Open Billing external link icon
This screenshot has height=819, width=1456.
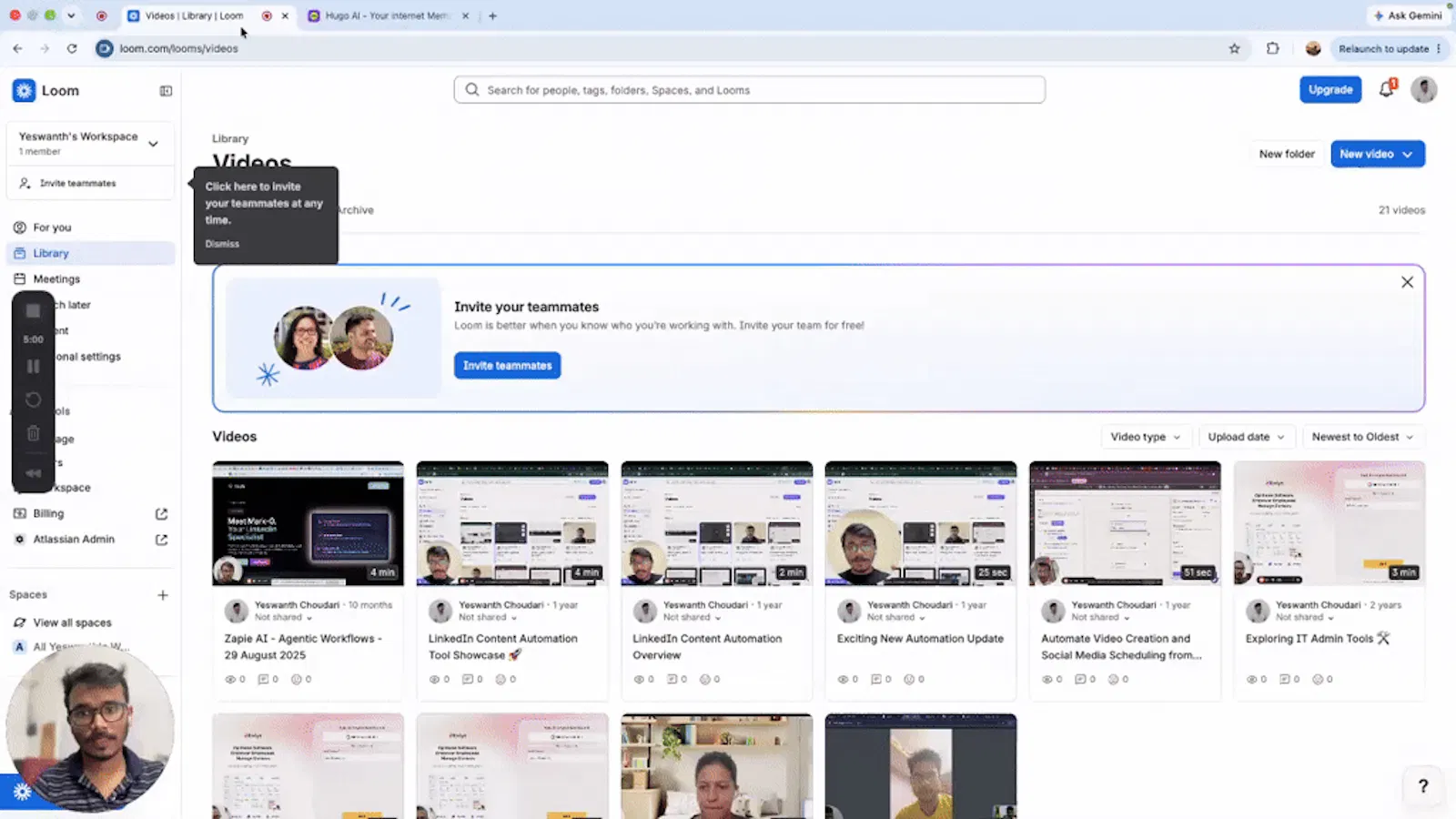(x=162, y=513)
